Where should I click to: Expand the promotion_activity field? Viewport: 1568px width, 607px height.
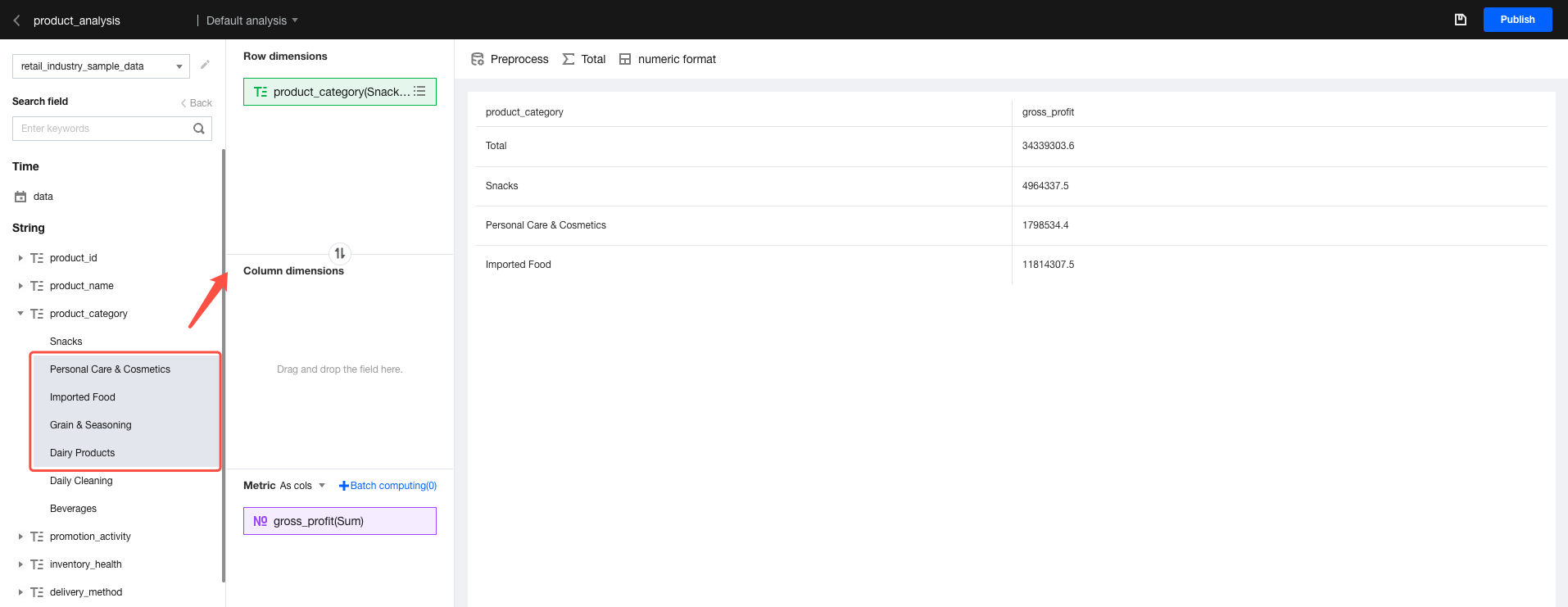20,537
